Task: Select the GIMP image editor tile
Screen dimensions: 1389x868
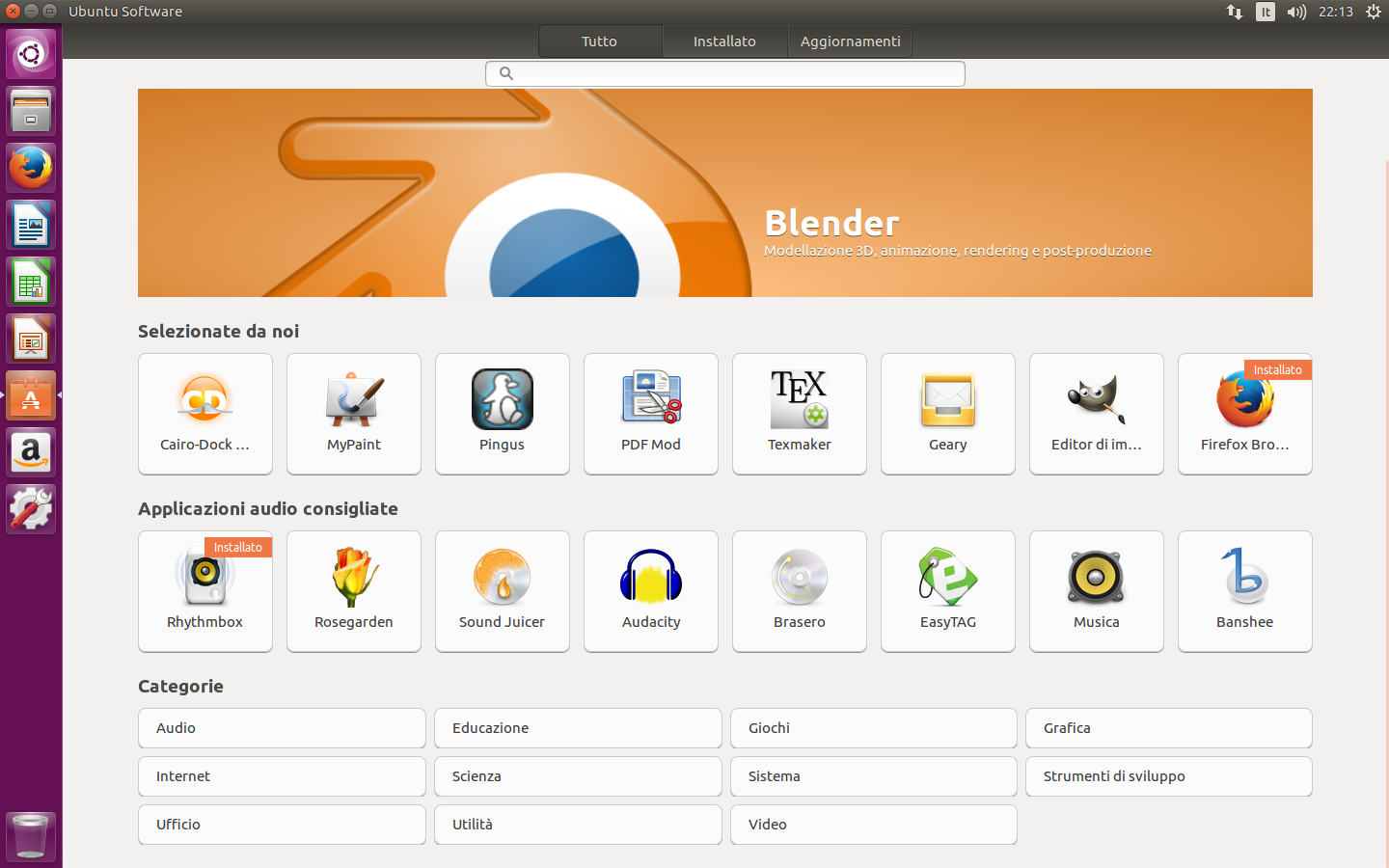Action: click(1096, 414)
